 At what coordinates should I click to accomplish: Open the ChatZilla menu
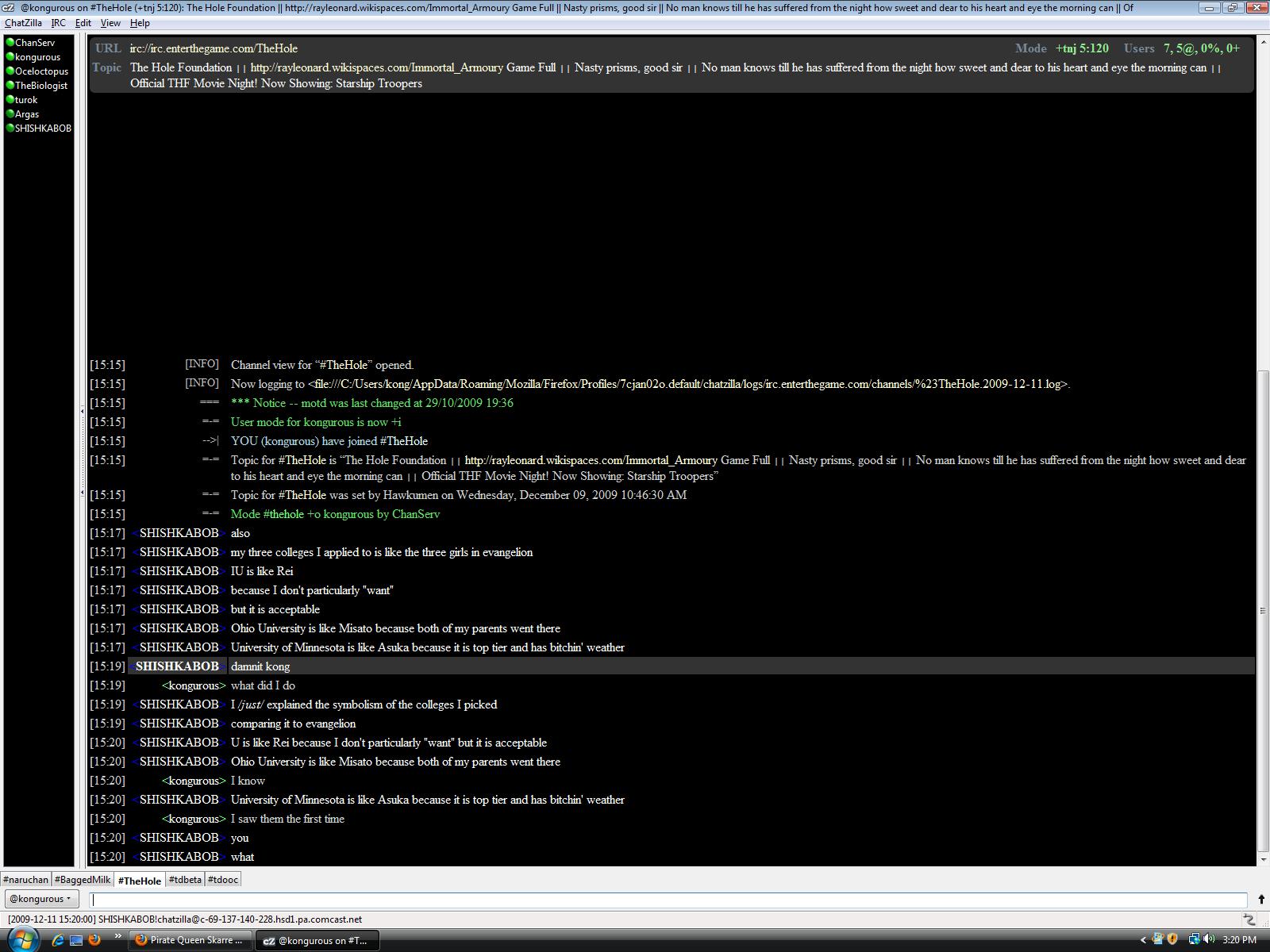click(23, 23)
